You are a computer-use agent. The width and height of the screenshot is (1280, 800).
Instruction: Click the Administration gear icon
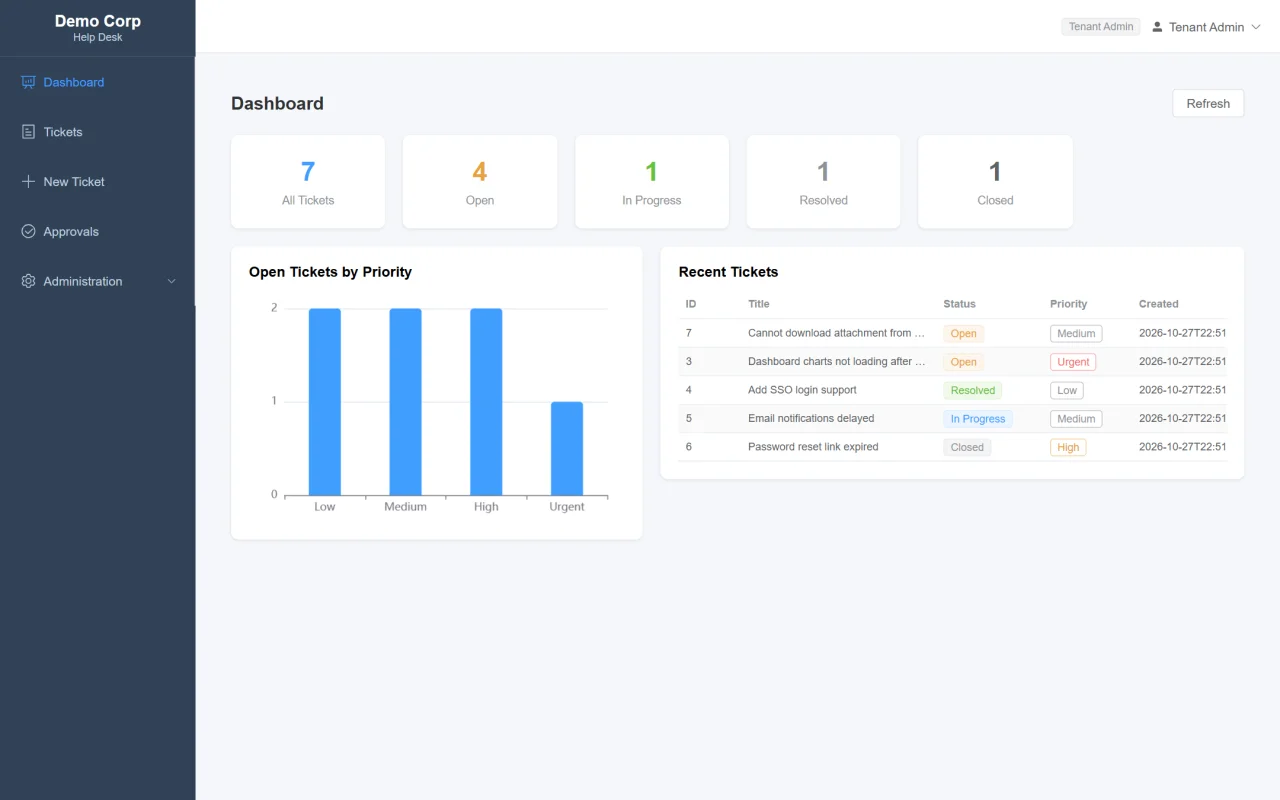coord(28,281)
